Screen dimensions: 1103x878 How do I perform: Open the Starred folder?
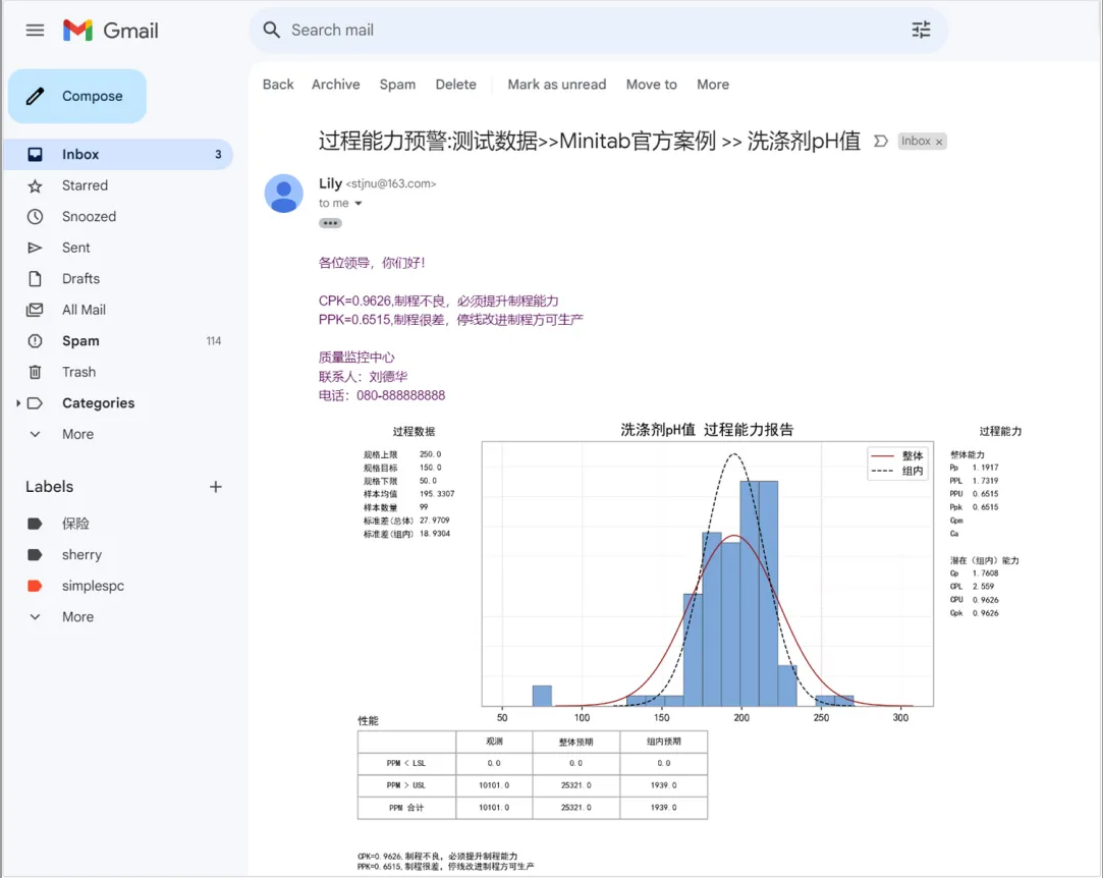84,185
